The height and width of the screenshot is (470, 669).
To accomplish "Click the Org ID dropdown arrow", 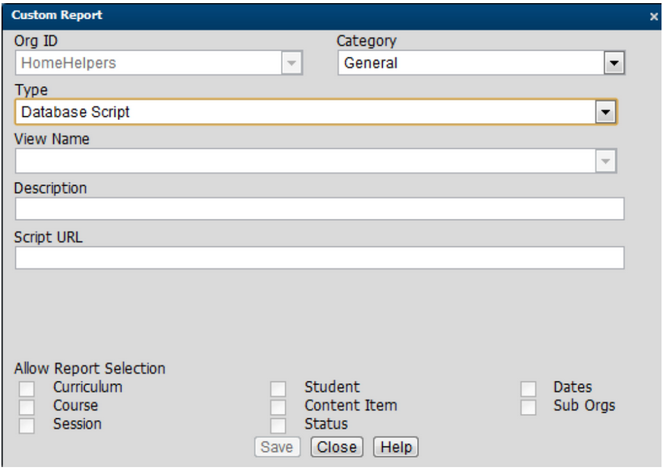I will pos(291,64).
